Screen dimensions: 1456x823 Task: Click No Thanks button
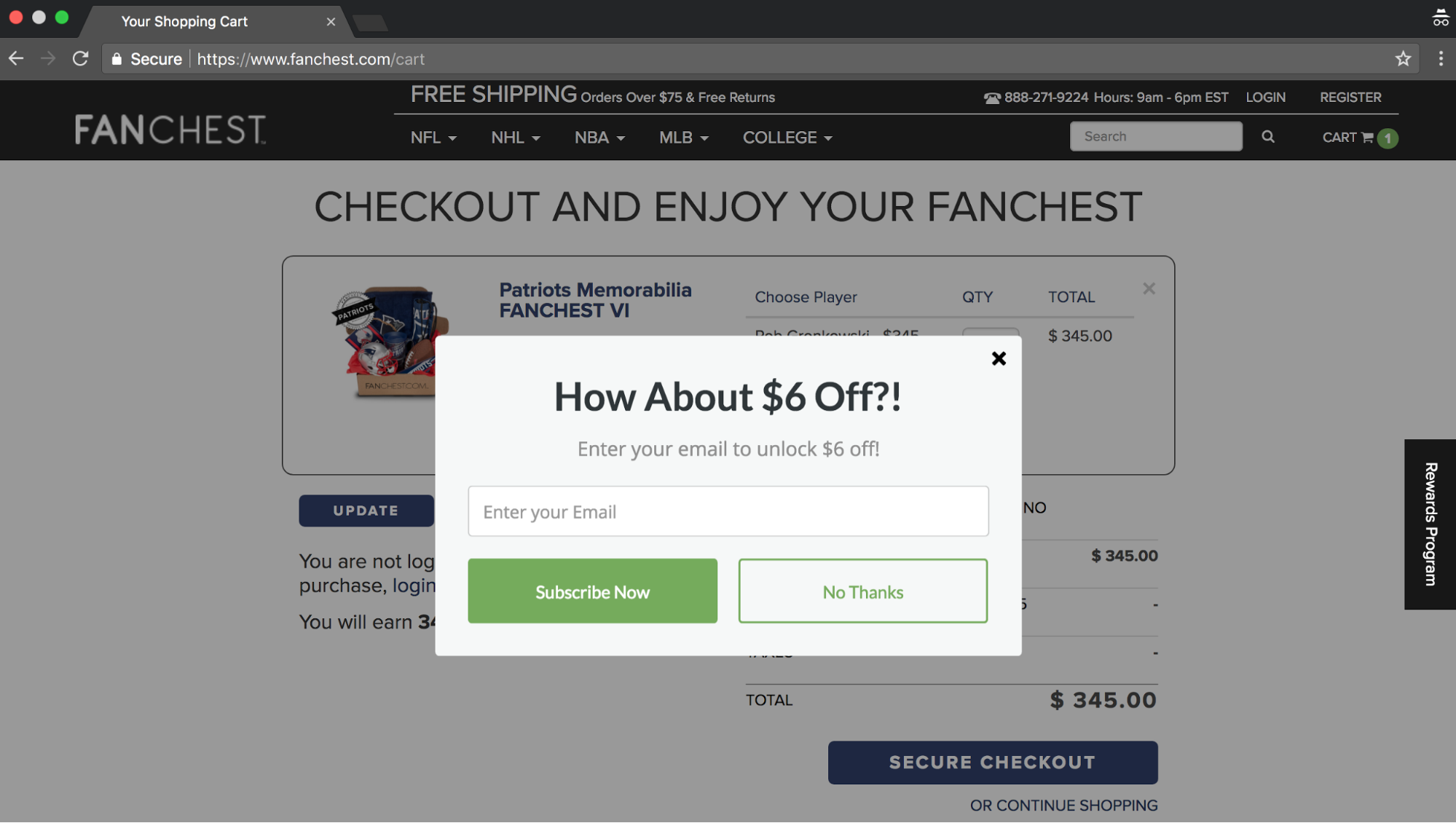[x=862, y=590]
